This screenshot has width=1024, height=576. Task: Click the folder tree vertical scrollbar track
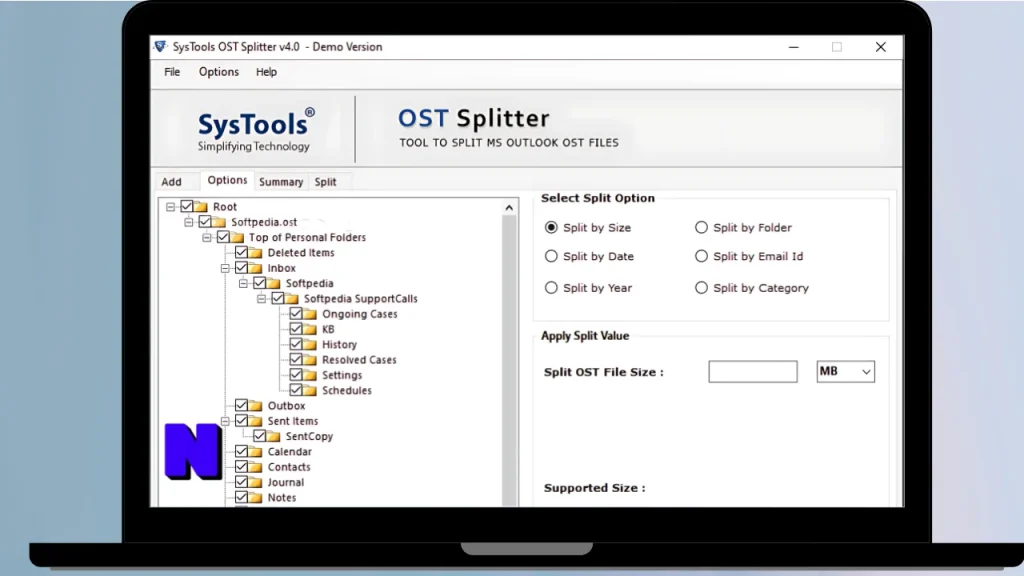pyautogui.click(x=509, y=360)
